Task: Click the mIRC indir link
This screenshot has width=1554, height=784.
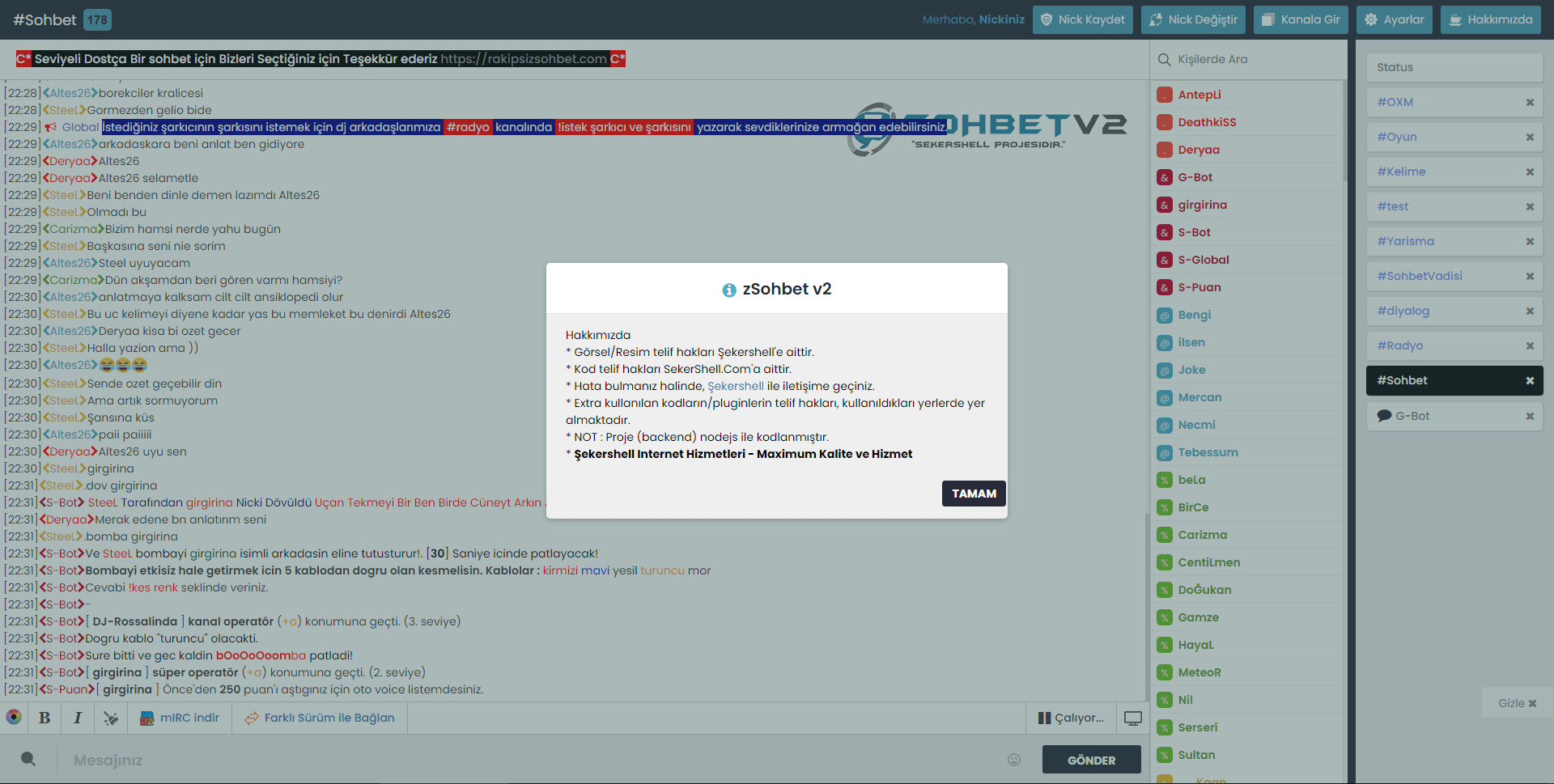Action: pyautogui.click(x=180, y=718)
